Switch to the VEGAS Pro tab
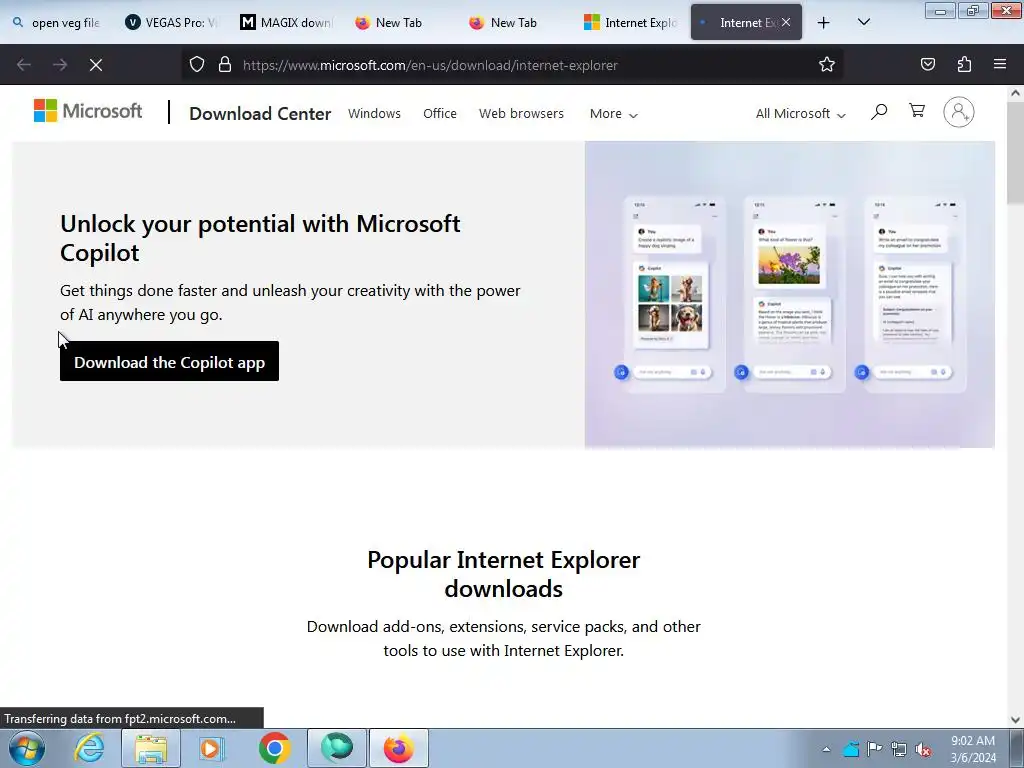Screen dimensions: 1024x768 click(174, 23)
